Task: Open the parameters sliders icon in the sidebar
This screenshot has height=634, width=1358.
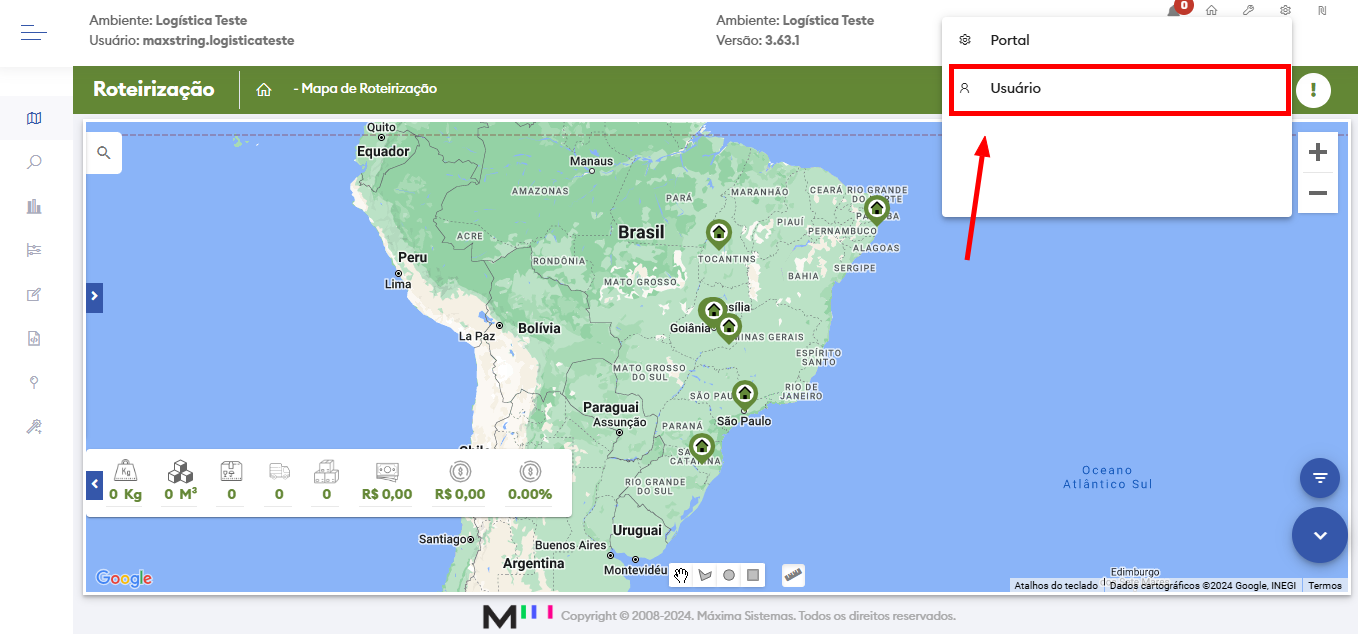Action: pos(33,249)
